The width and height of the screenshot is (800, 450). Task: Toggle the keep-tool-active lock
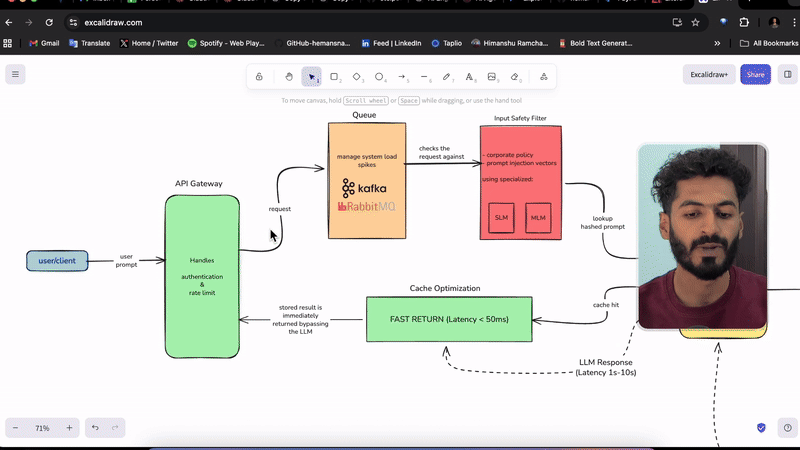259,76
